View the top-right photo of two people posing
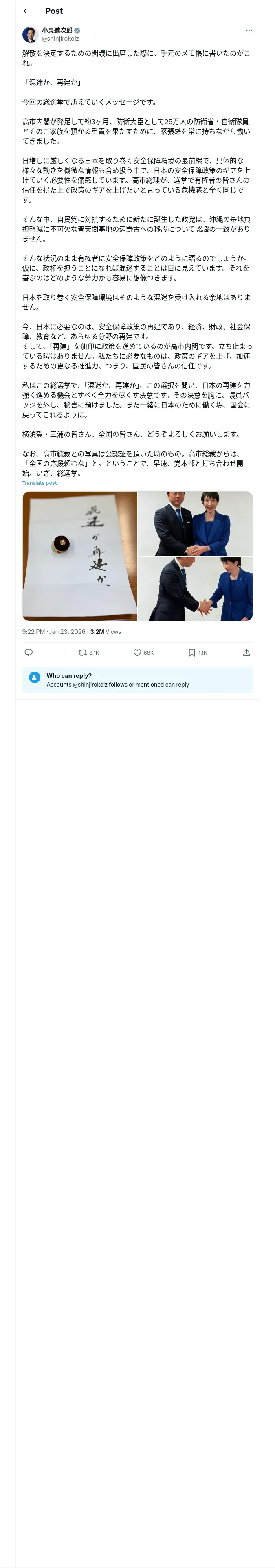Screen dimensions: 275x1568 click(195, 523)
